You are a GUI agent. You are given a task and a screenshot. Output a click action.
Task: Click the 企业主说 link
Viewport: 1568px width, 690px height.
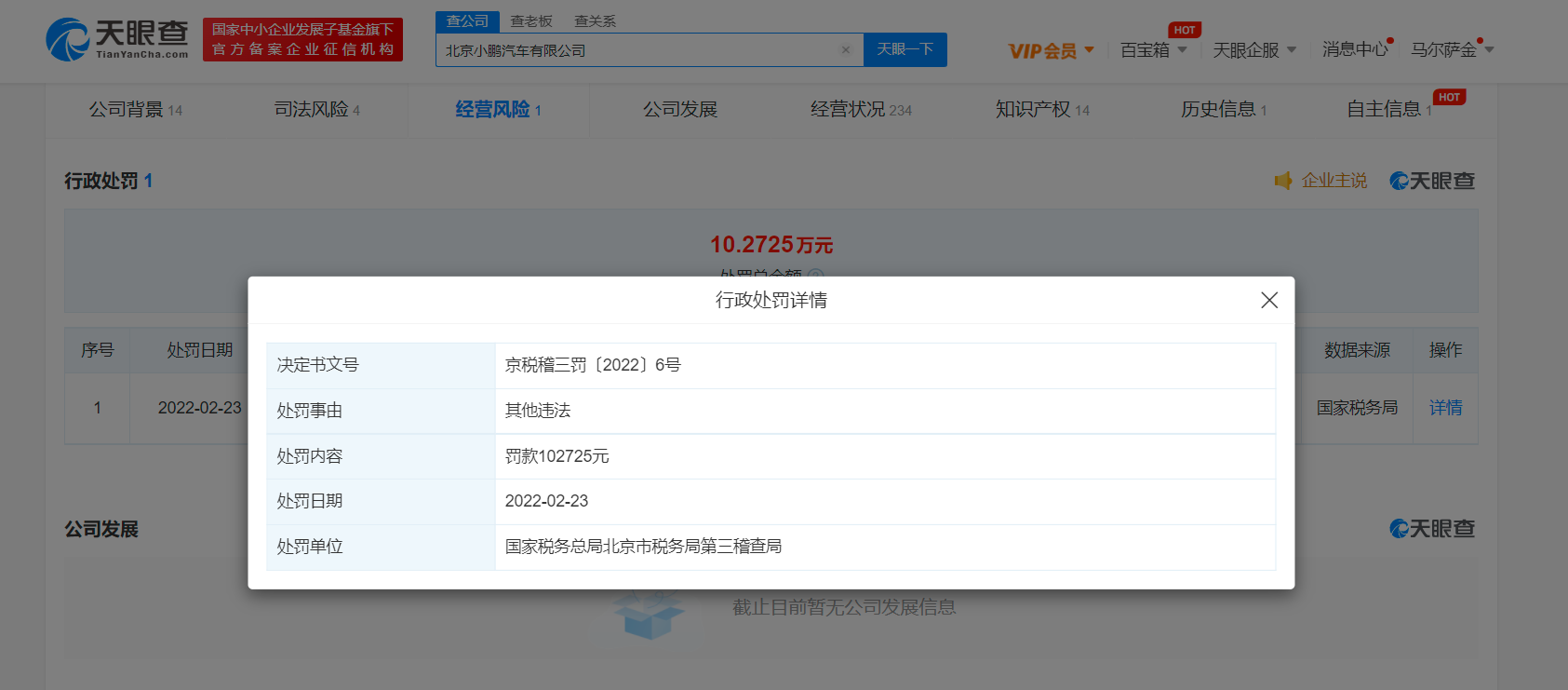tap(1334, 181)
